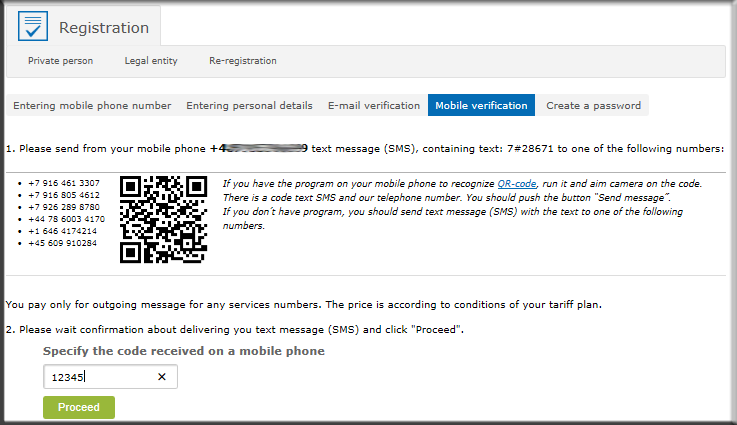Select the E-mail verification step
The width and height of the screenshot is (737, 425).
(374, 105)
